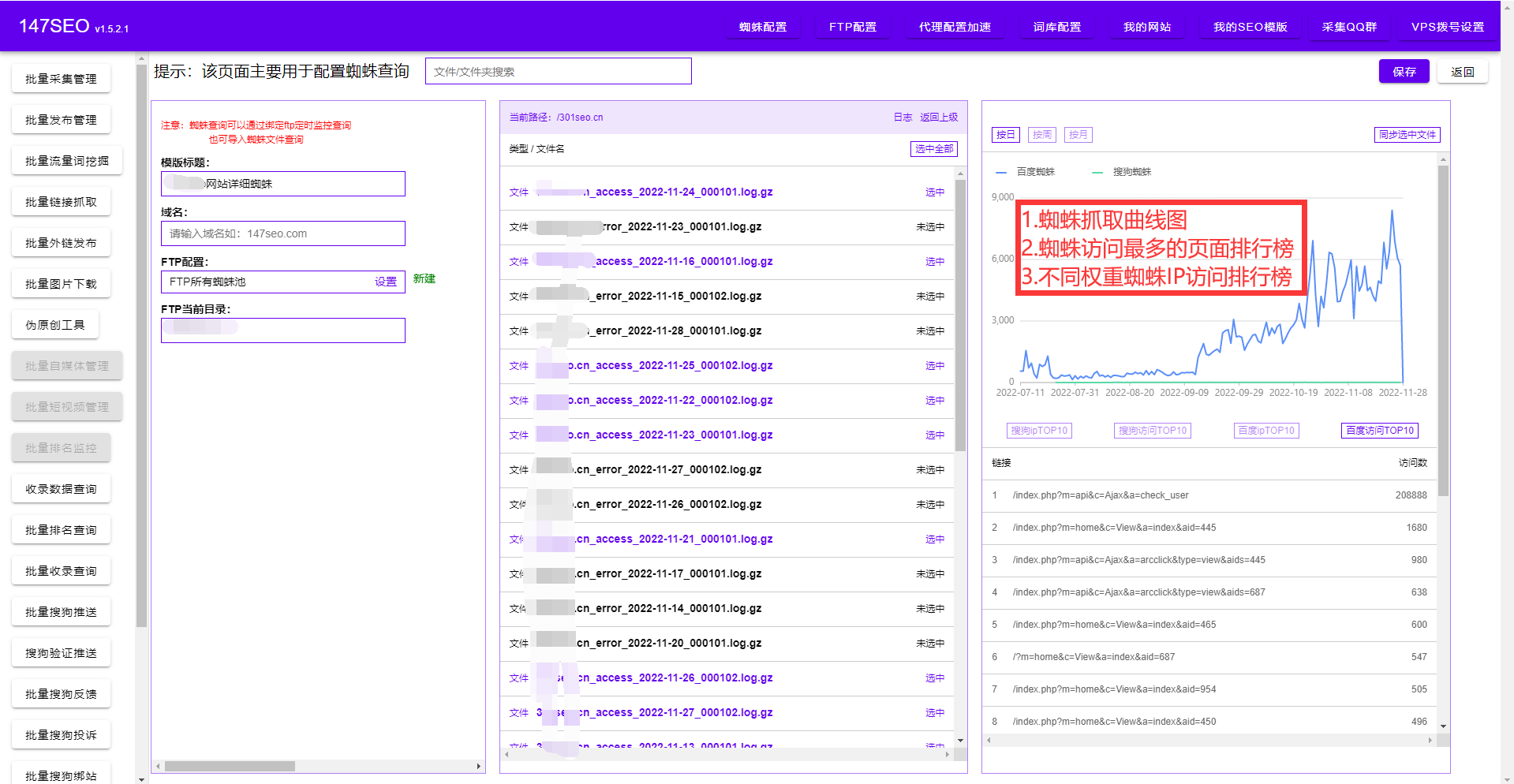Toggle 选中 for access_2022-11-24_000101.log.gz
The image size is (1514, 784).
pyautogui.click(x=935, y=192)
